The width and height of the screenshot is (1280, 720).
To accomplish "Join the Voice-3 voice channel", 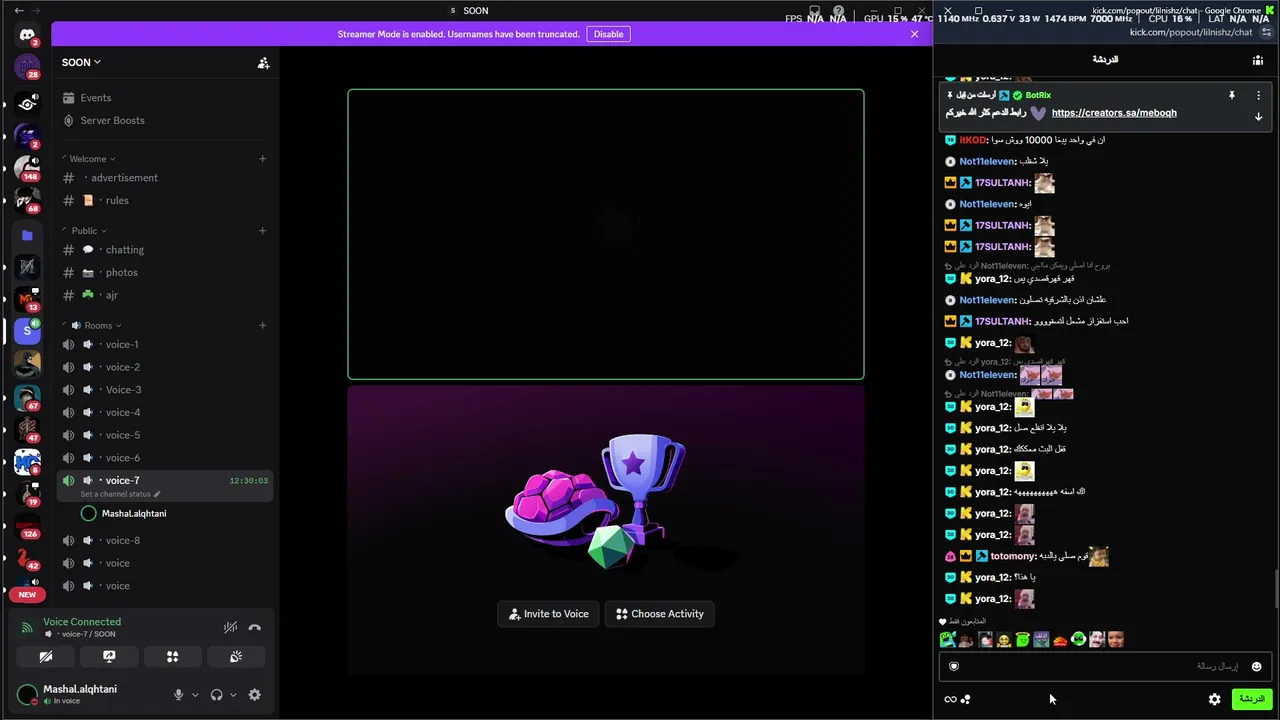I will tap(164, 390).
